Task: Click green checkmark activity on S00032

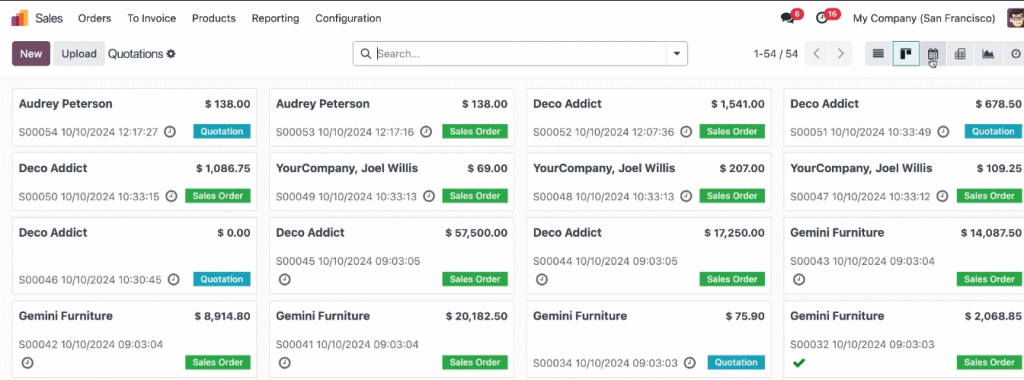Action: coord(797,362)
